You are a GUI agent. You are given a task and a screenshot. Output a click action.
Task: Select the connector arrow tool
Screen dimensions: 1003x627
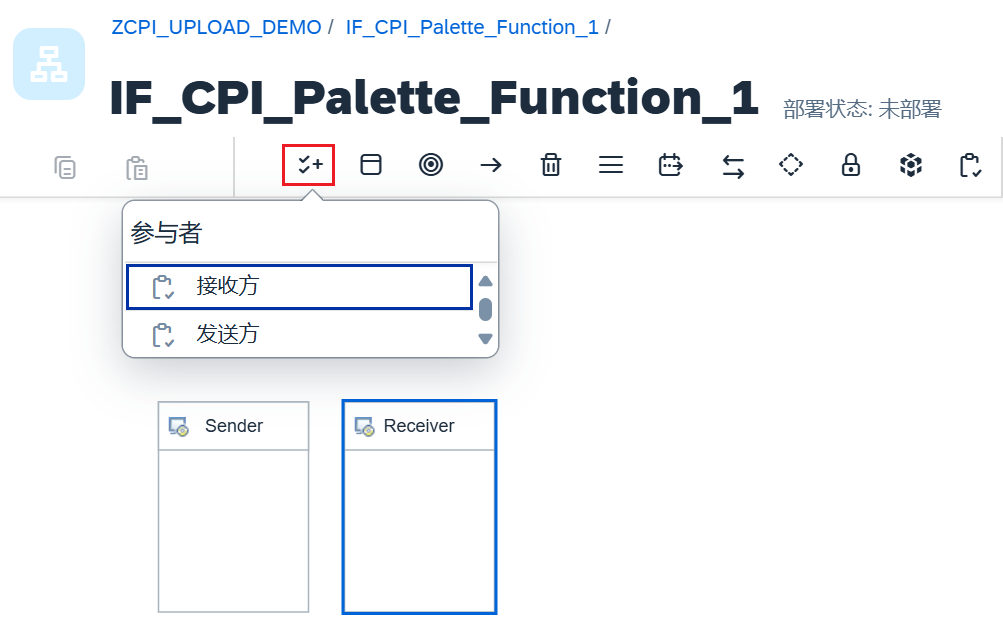(491, 164)
